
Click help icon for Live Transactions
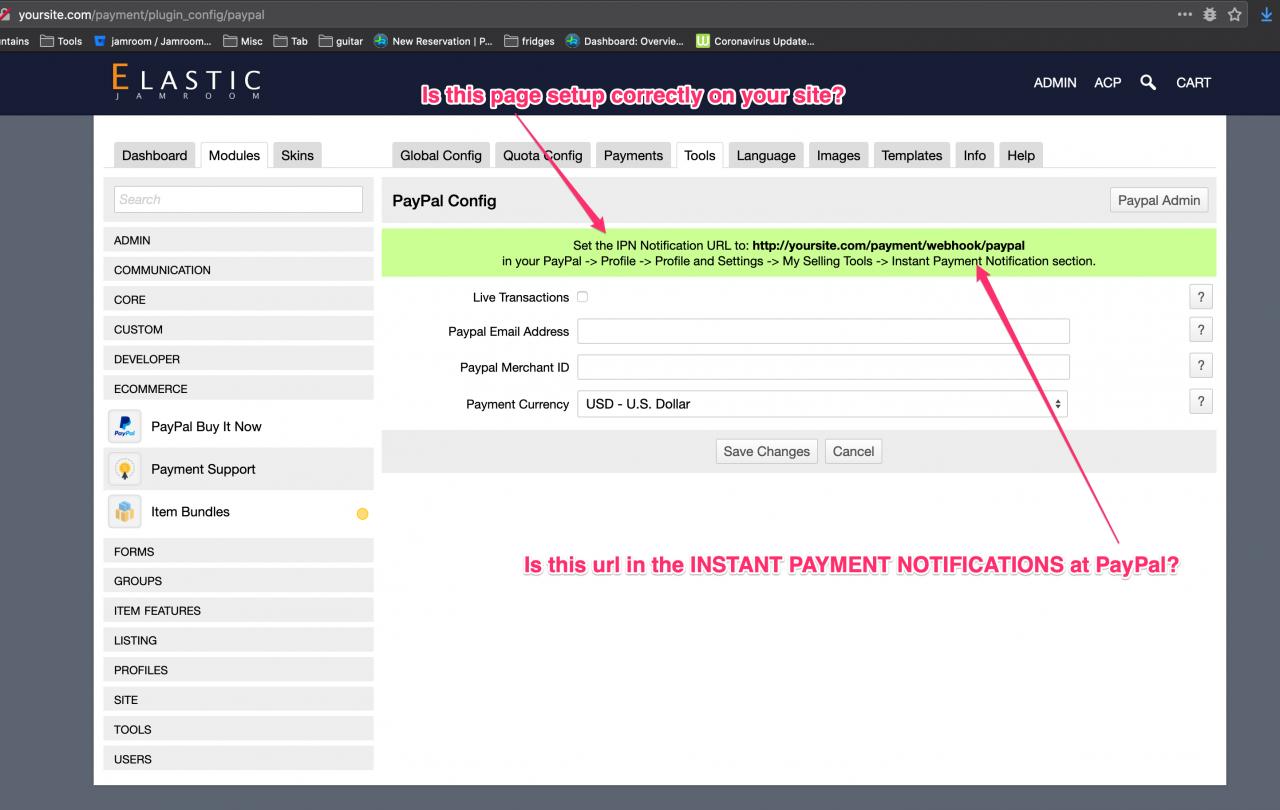point(1200,297)
